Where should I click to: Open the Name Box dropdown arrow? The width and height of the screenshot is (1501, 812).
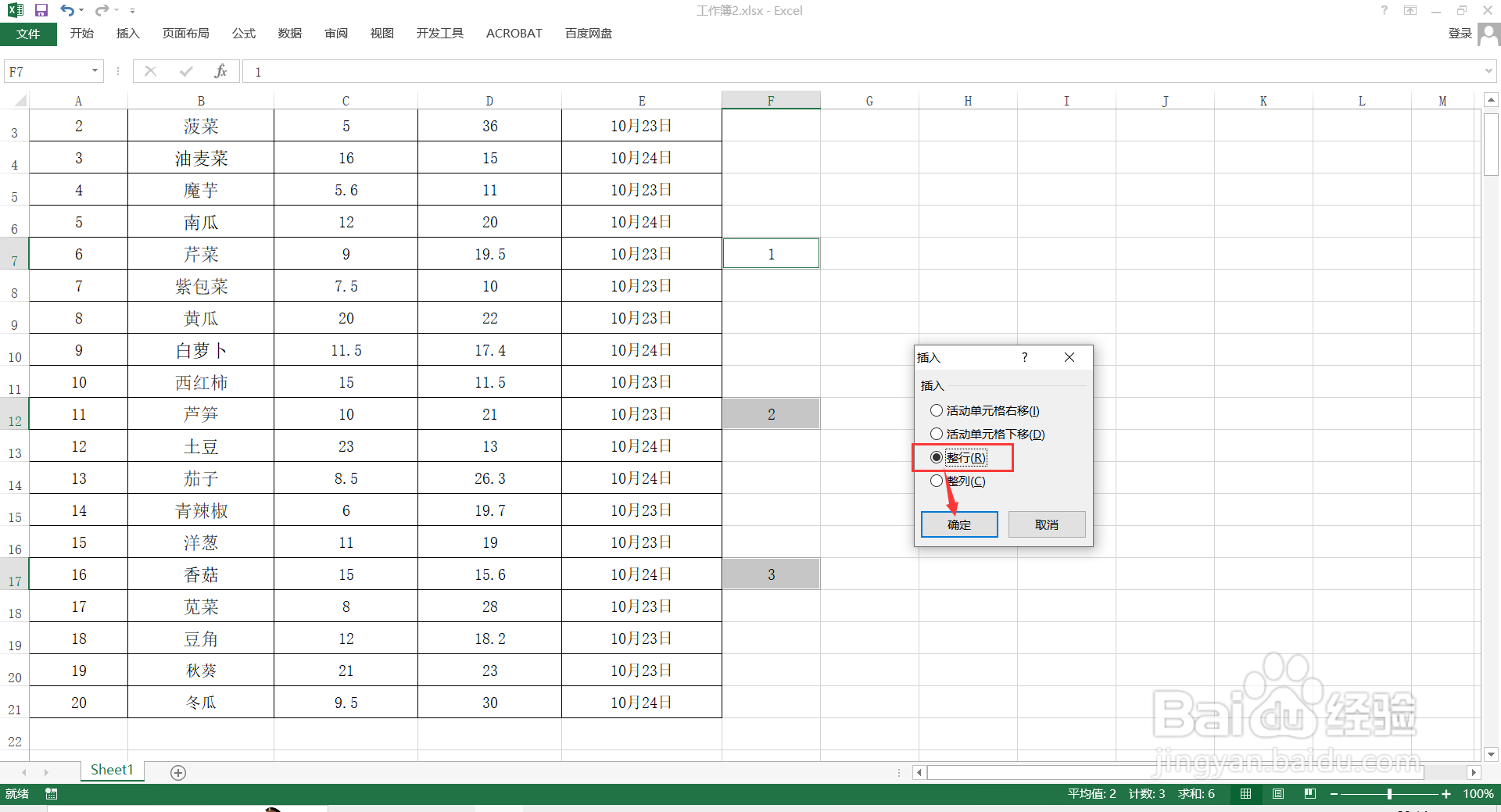(x=95, y=71)
